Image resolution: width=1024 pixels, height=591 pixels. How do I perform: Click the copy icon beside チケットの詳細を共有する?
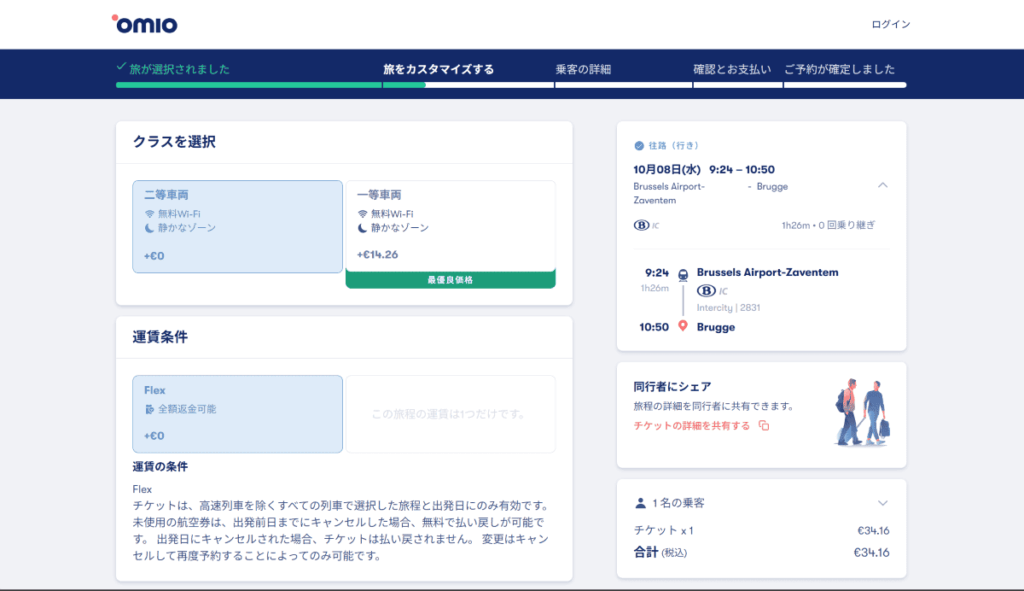[x=764, y=426]
